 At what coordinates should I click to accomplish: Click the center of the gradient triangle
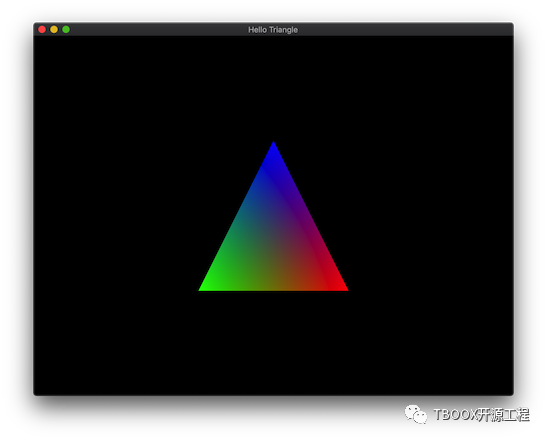click(274, 241)
